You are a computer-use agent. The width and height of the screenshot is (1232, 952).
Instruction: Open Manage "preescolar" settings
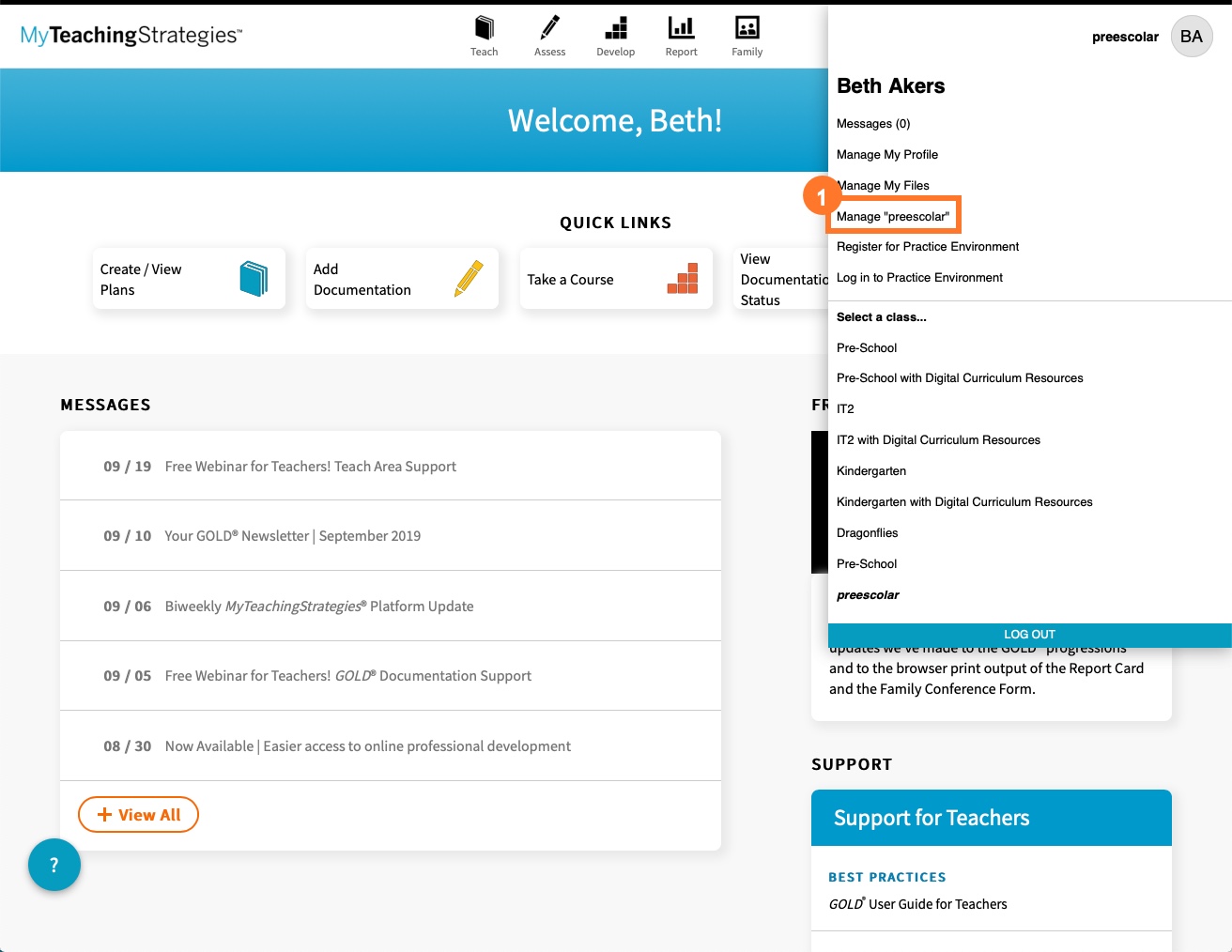point(892,215)
